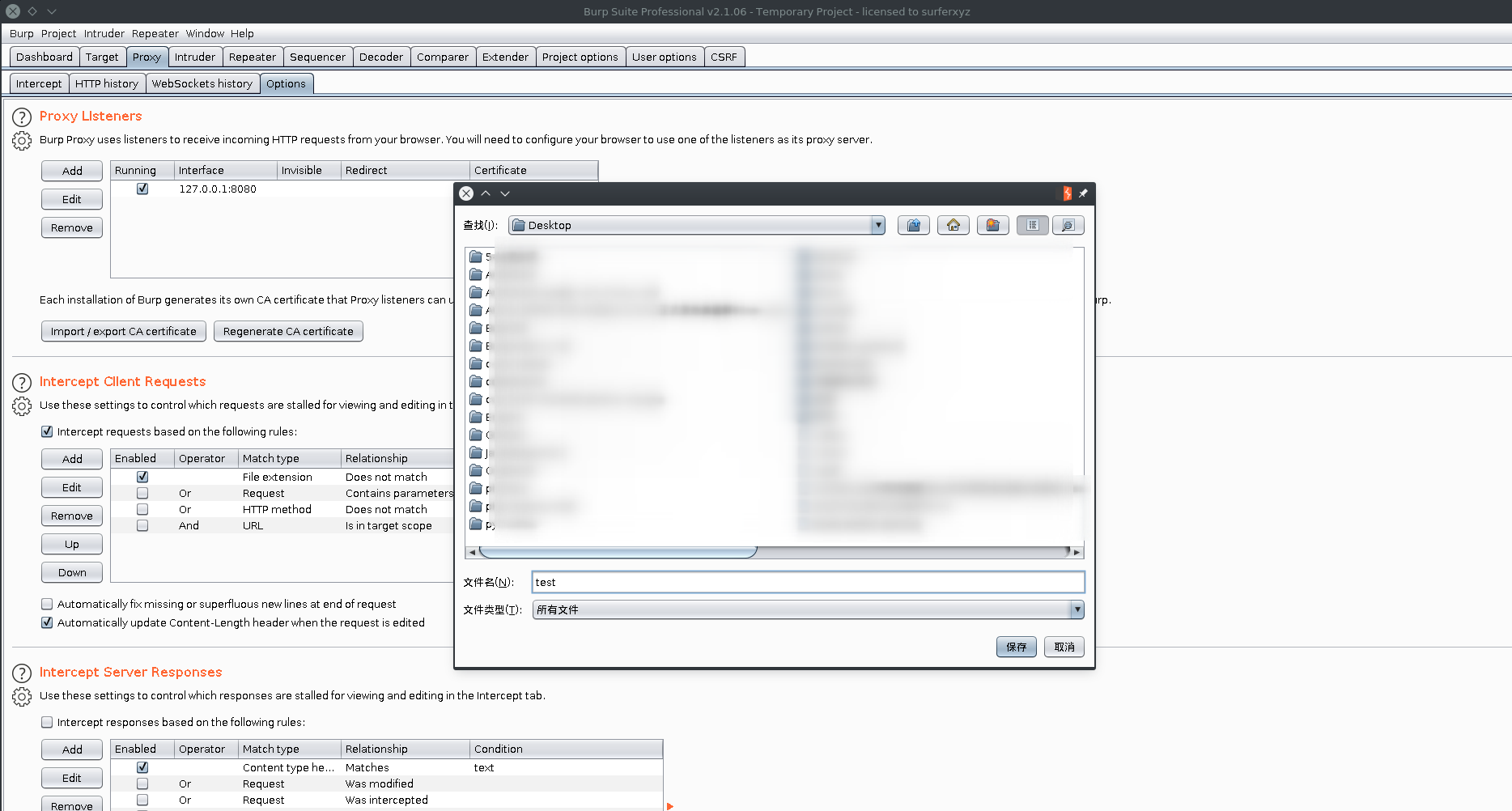Viewport: 1512px width, 811px height.
Task: Jump to the home folder in file dialog
Action: click(x=953, y=225)
